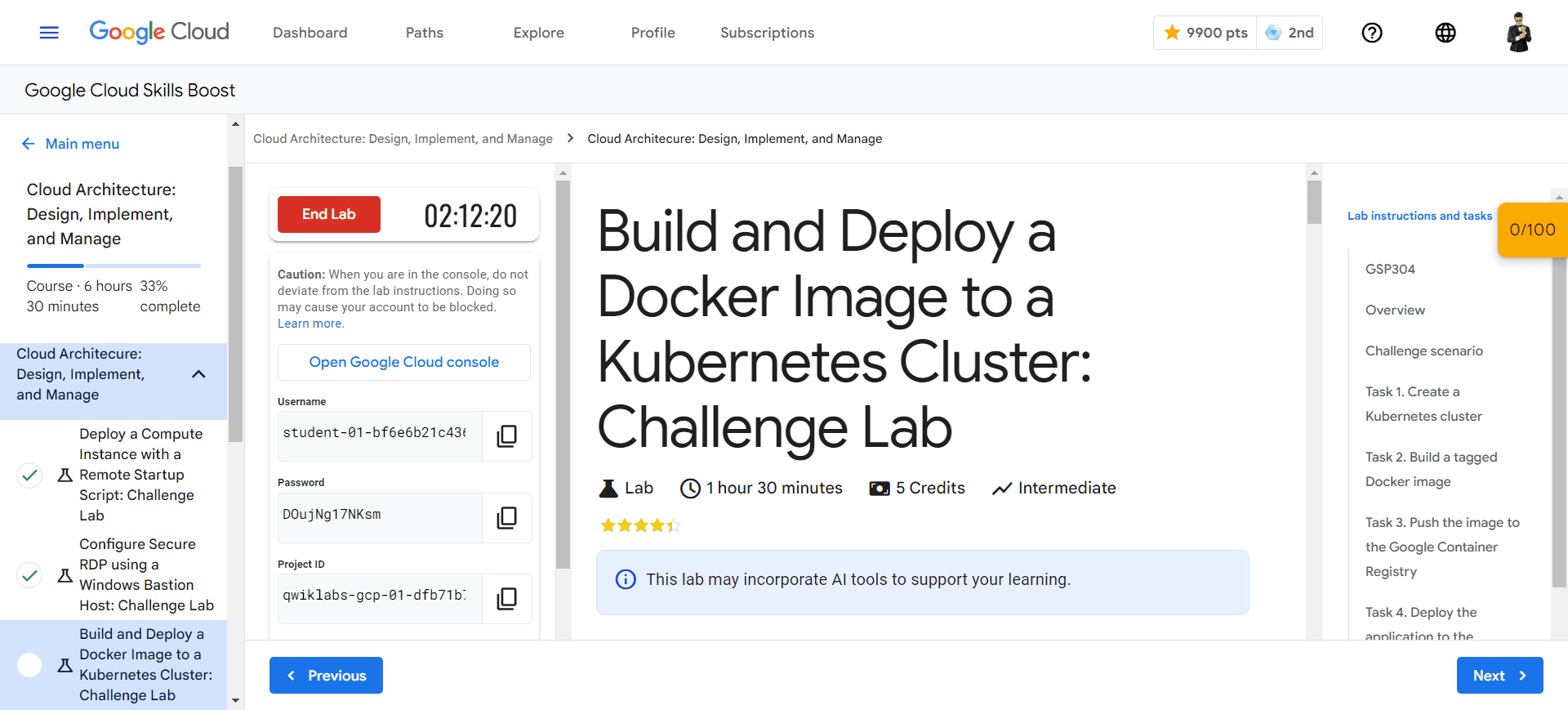Click the star points badge 9900 pts
The image size is (1568, 710).
[x=1205, y=33]
